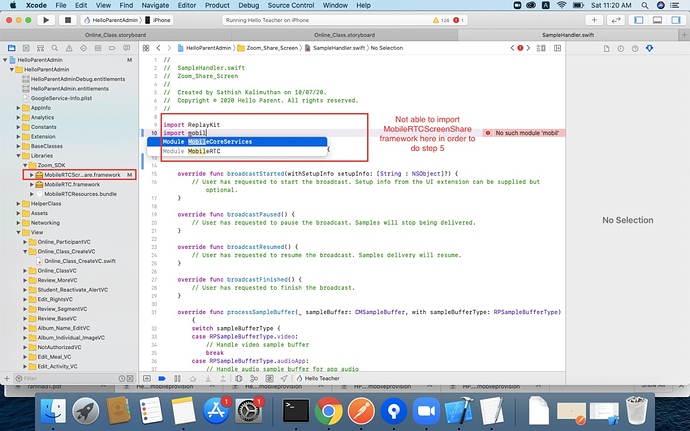
Task: Click the navigator Filter field
Action: (70, 379)
